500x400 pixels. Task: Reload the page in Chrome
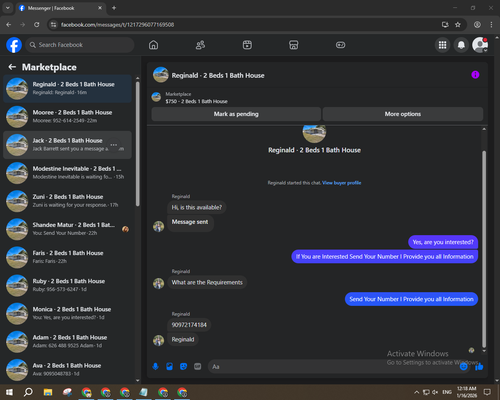(x=37, y=25)
